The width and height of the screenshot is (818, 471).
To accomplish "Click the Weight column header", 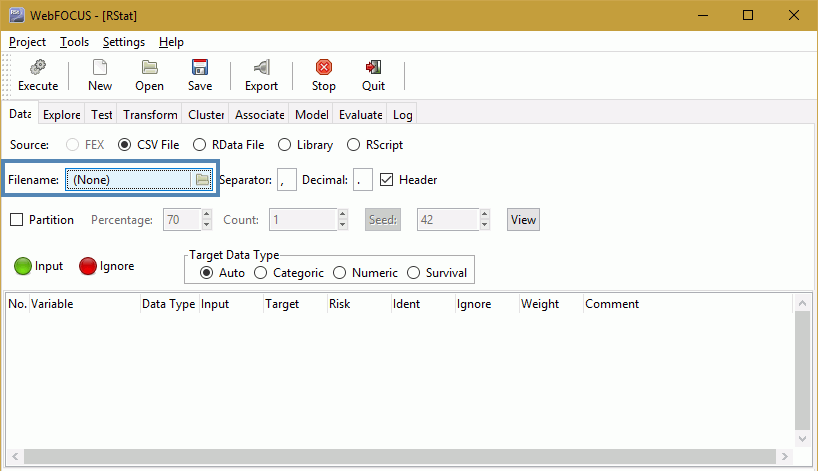I will tap(551, 304).
